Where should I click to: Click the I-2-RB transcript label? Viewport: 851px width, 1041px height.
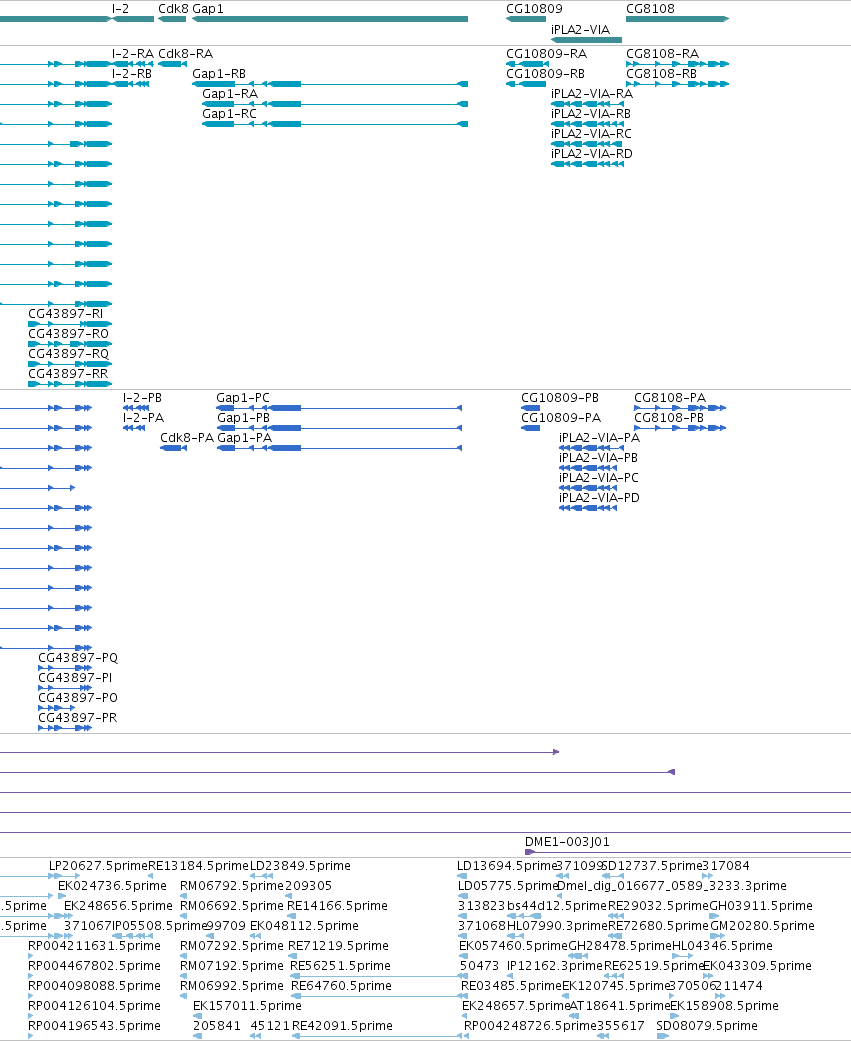tap(132, 74)
